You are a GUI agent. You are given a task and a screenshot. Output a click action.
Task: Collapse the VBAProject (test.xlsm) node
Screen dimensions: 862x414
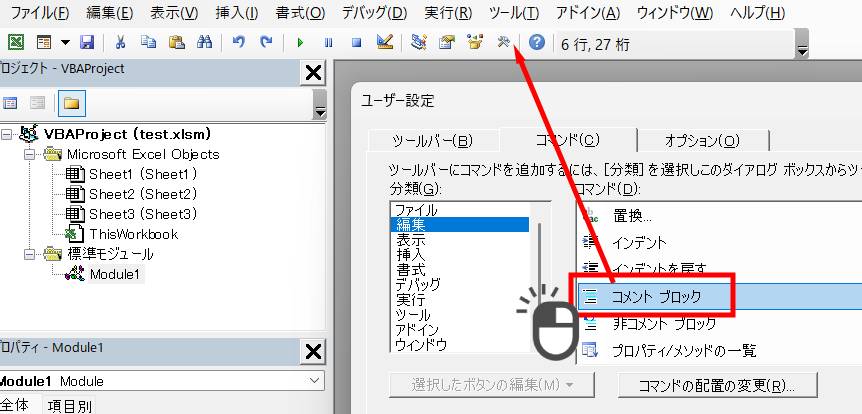click(x=6, y=134)
